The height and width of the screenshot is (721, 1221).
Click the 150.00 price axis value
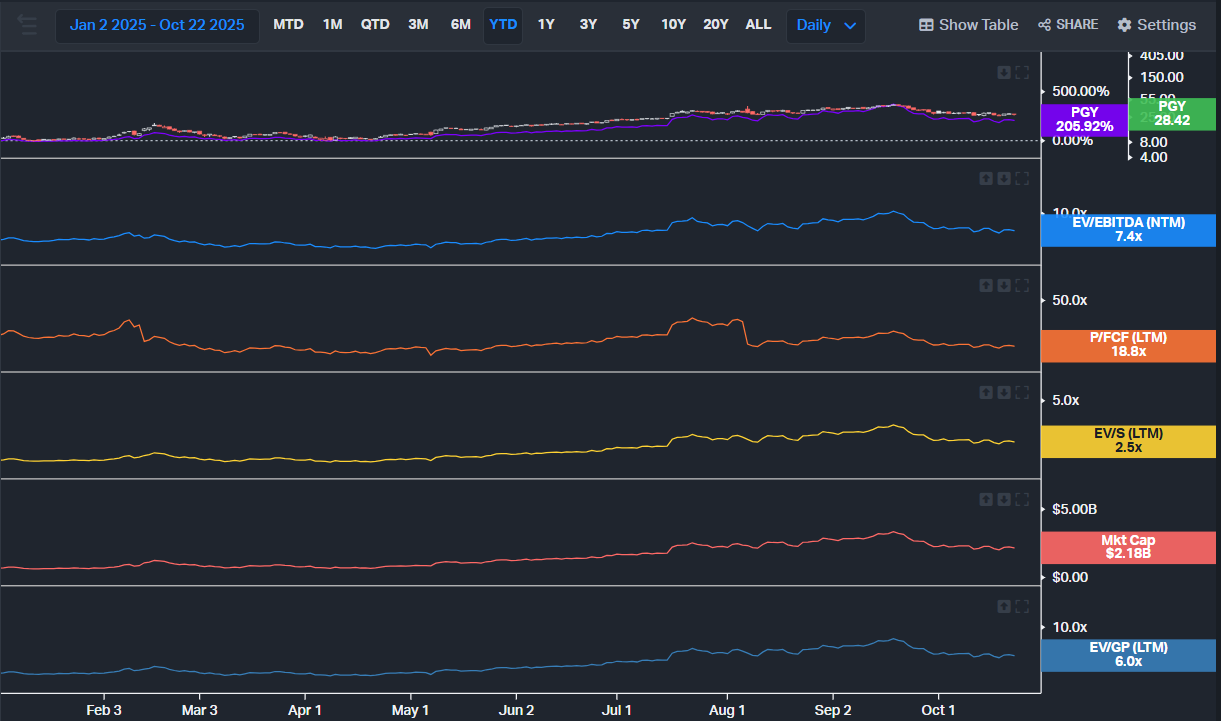pos(1162,77)
